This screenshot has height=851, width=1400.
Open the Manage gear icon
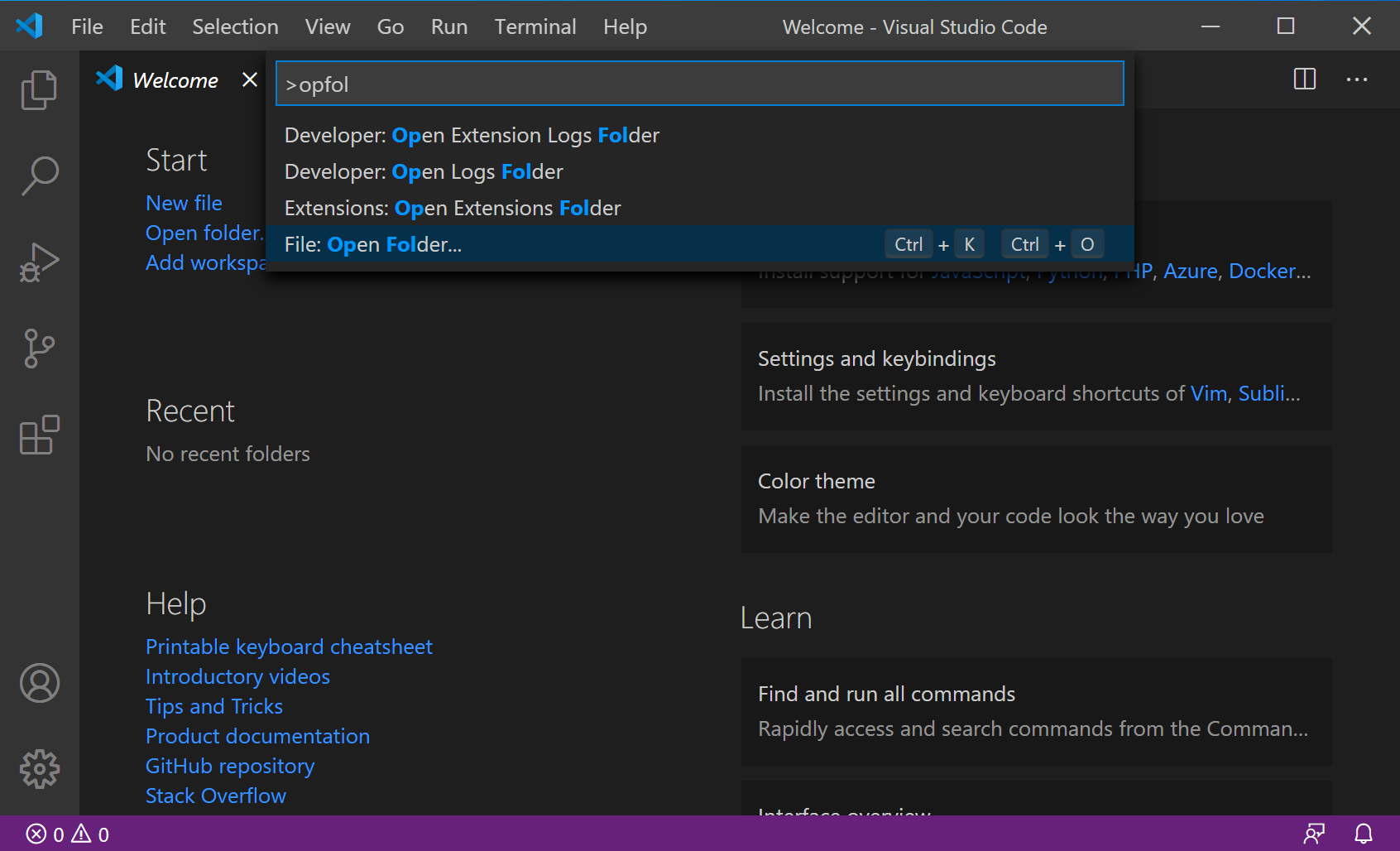39,769
